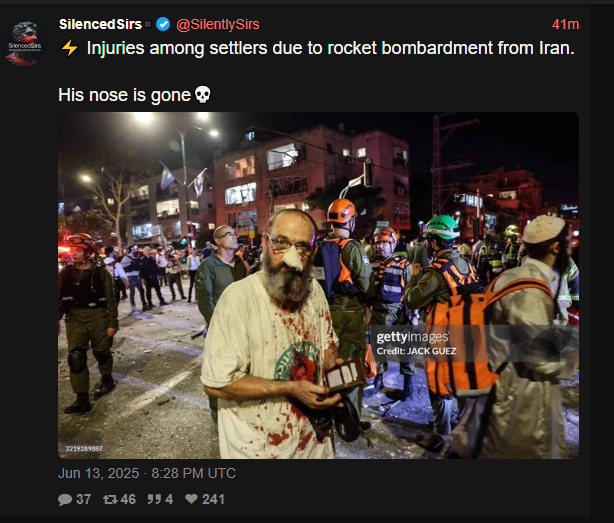Click the quote marks icon
The width and height of the screenshot is (614, 523).
(155, 499)
